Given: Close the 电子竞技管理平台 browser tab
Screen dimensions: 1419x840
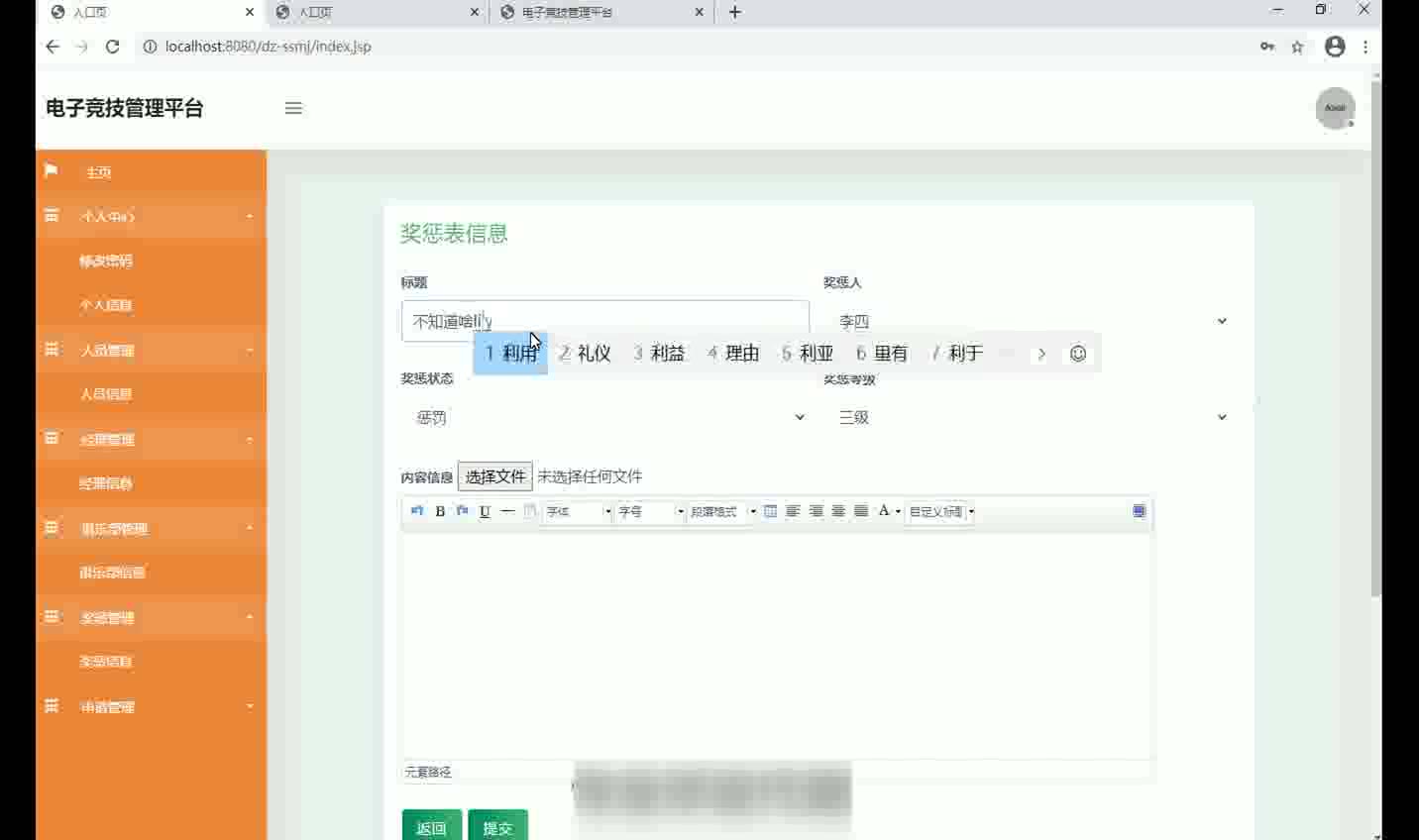Looking at the screenshot, I should coord(700,13).
